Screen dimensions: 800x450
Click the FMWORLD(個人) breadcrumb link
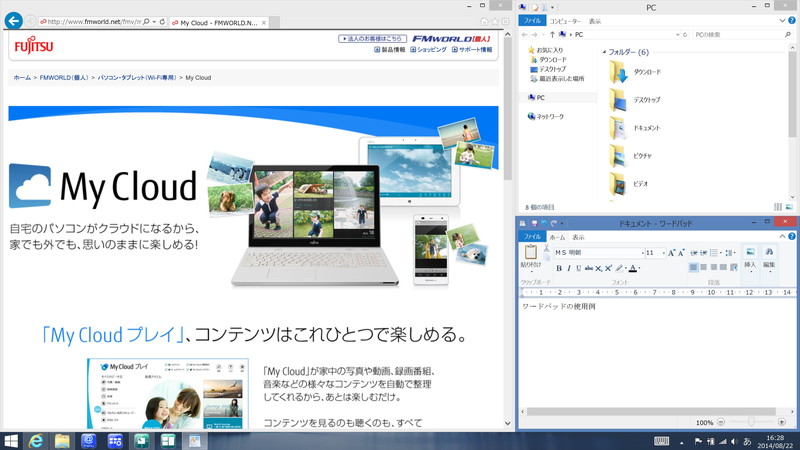pos(64,77)
